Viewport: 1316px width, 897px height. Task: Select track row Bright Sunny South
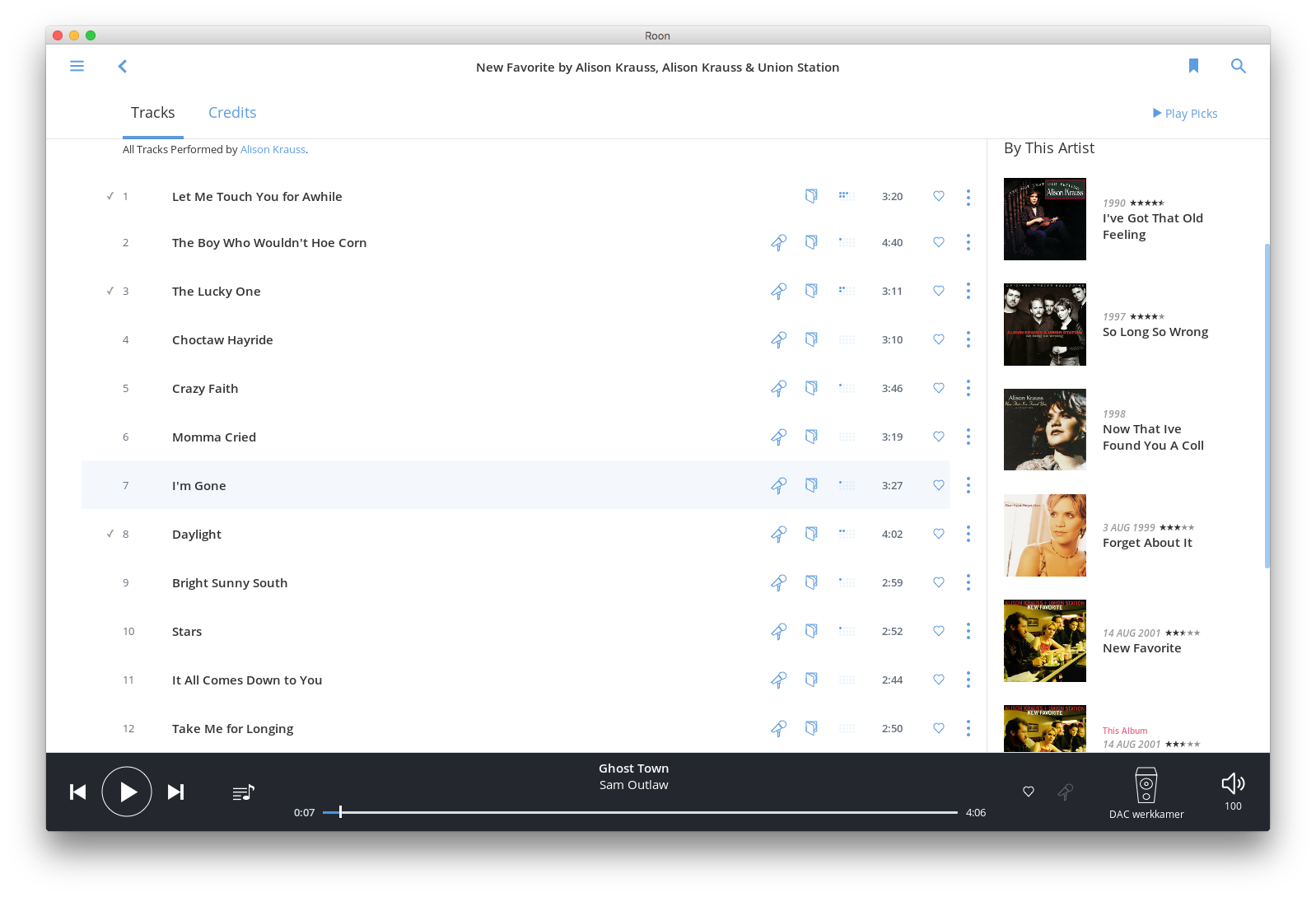(x=516, y=582)
